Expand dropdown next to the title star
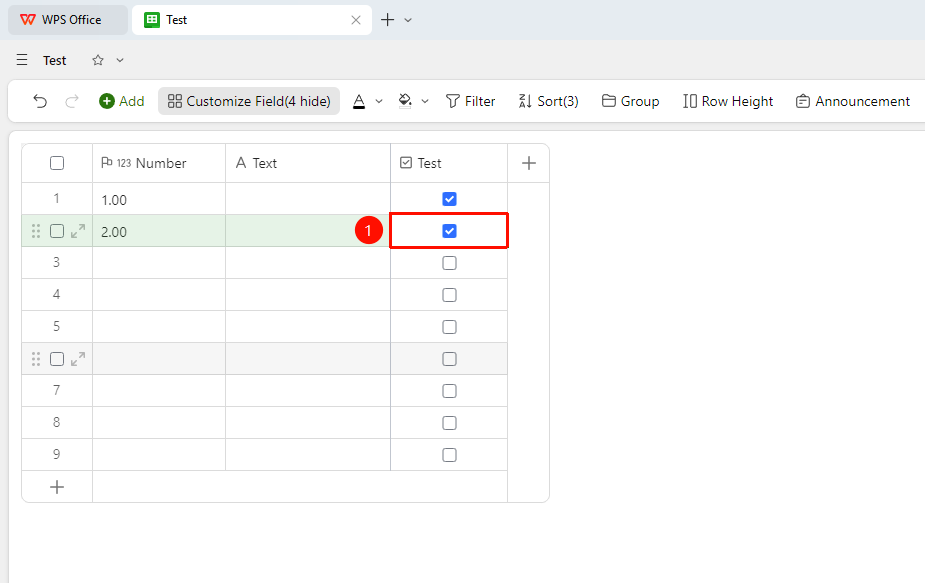The image size is (925, 583). click(x=120, y=60)
